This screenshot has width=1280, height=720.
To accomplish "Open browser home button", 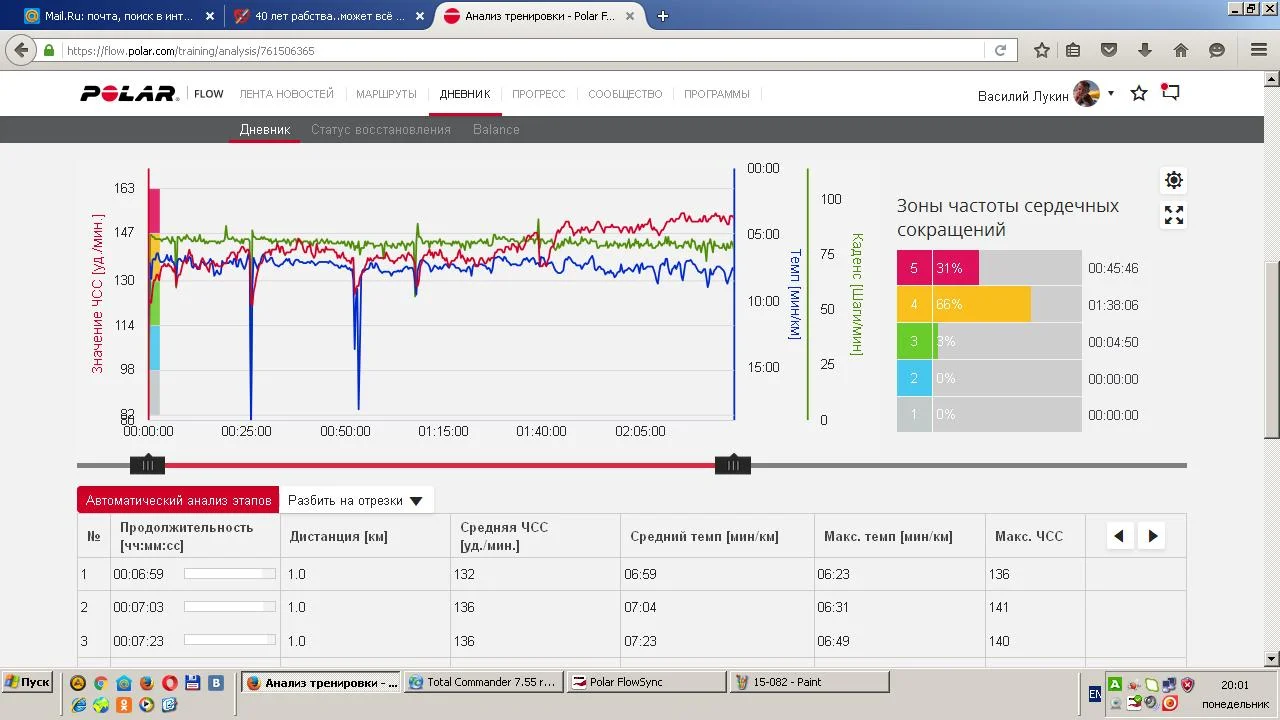I will (1181, 50).
